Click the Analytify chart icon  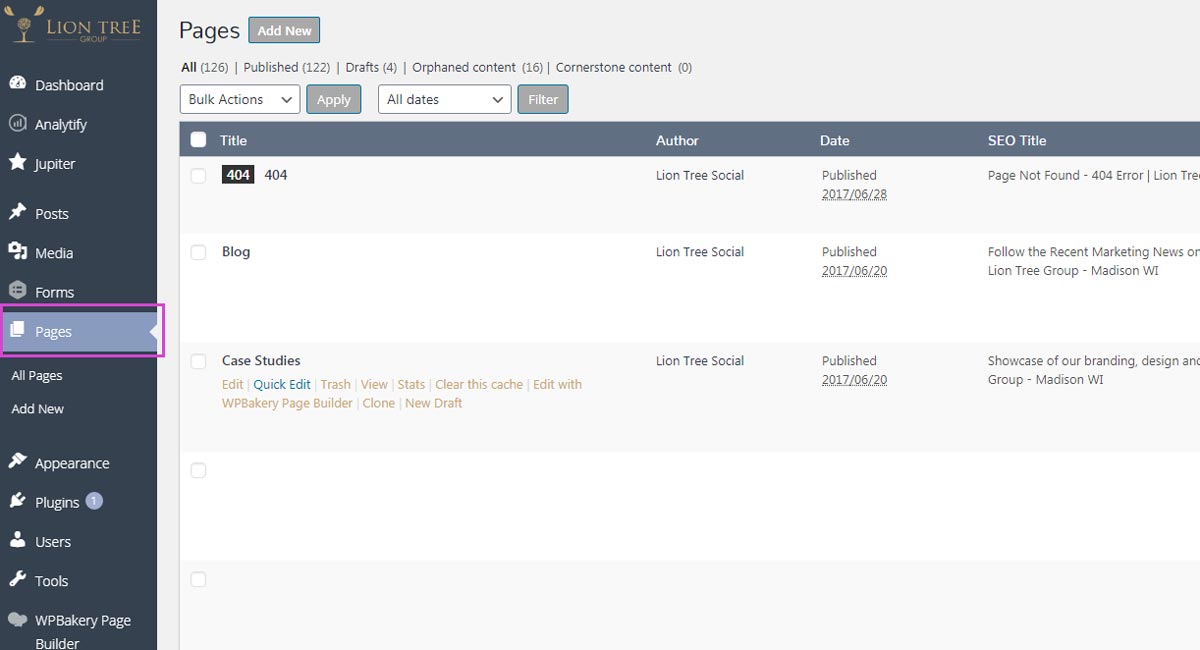point(17,123)
